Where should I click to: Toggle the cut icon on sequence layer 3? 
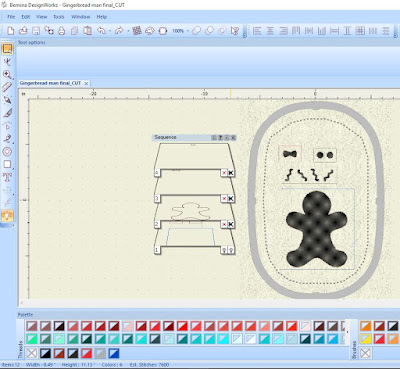pos(231,199)
